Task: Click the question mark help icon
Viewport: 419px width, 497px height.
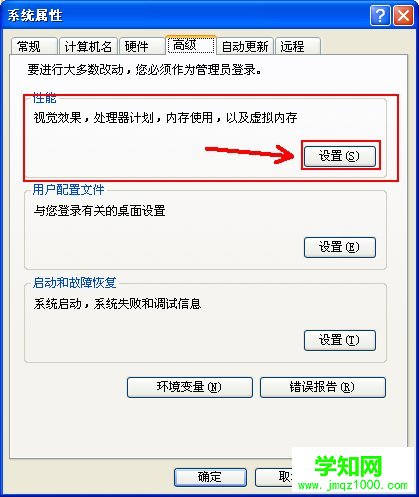Action: click(x=380, y=15)
